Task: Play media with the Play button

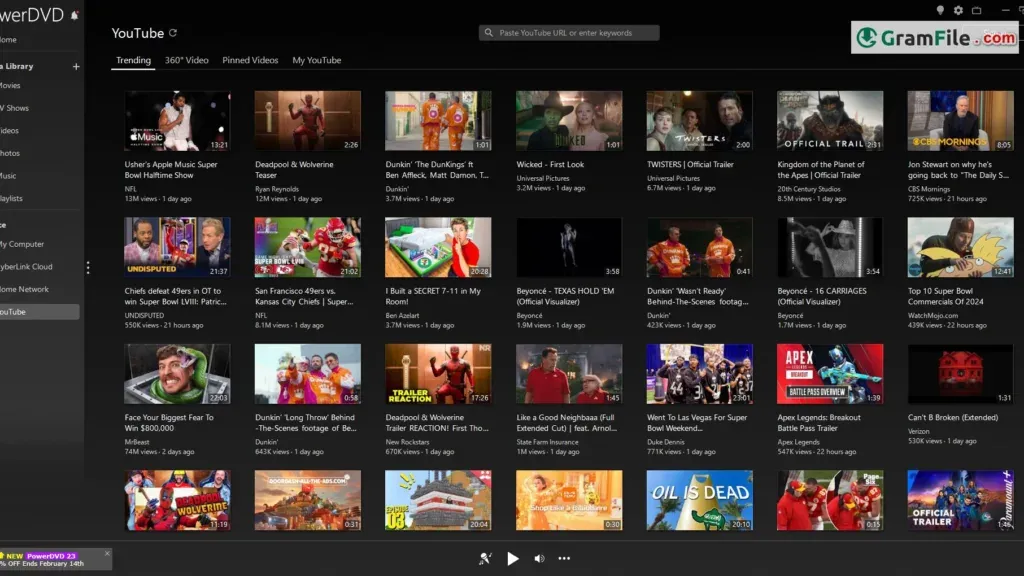Action: (513, 558)
